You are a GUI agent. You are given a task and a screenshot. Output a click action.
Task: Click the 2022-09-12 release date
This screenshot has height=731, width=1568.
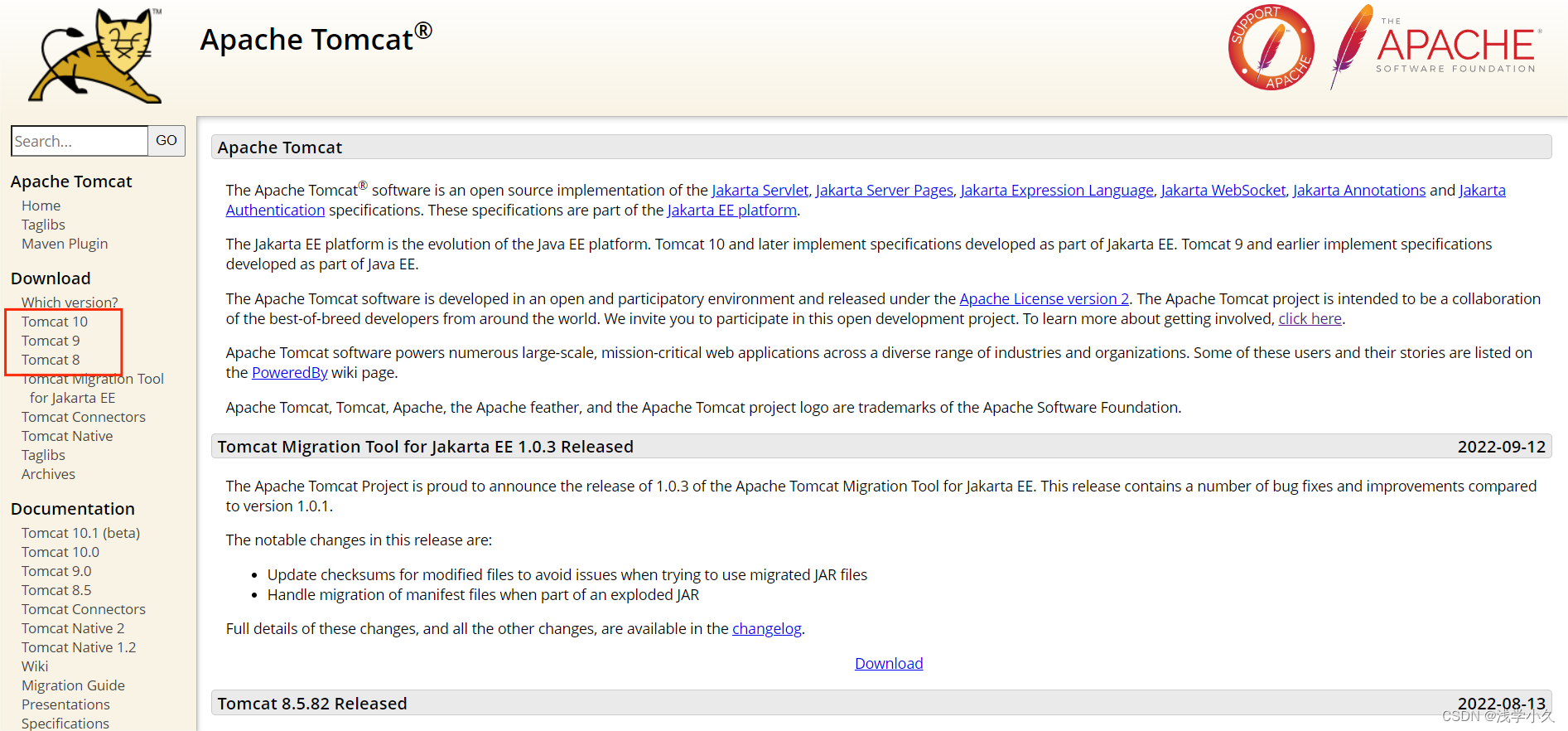[x=1501, y=447]
